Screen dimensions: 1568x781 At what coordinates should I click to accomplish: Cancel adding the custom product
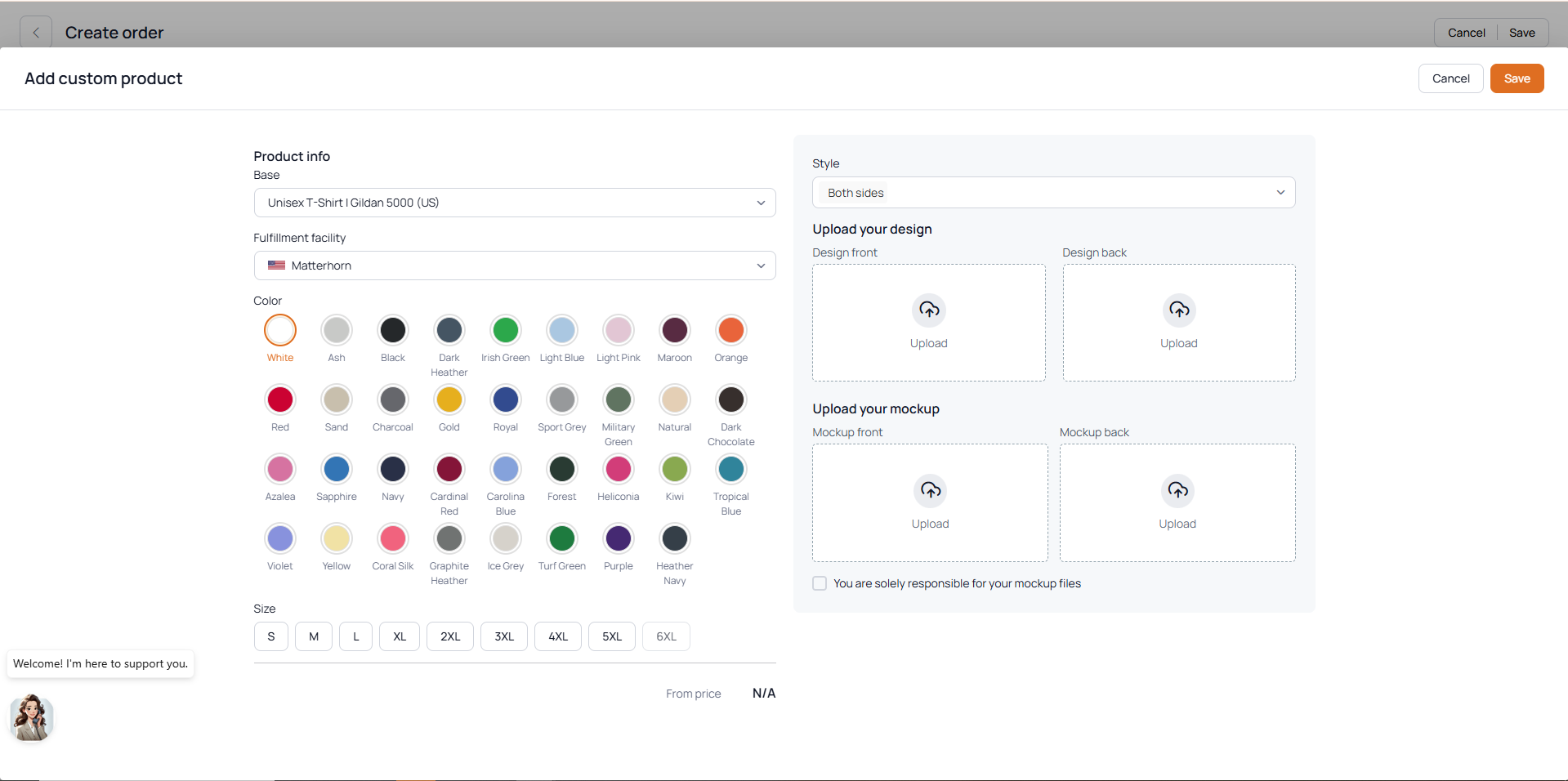pos(1450,78)
